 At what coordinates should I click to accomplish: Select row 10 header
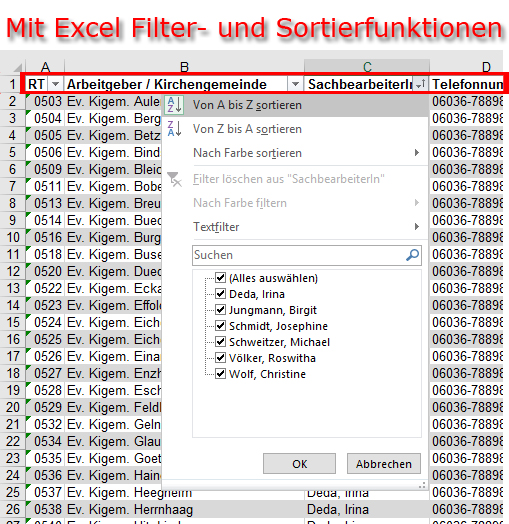[12, 237]
